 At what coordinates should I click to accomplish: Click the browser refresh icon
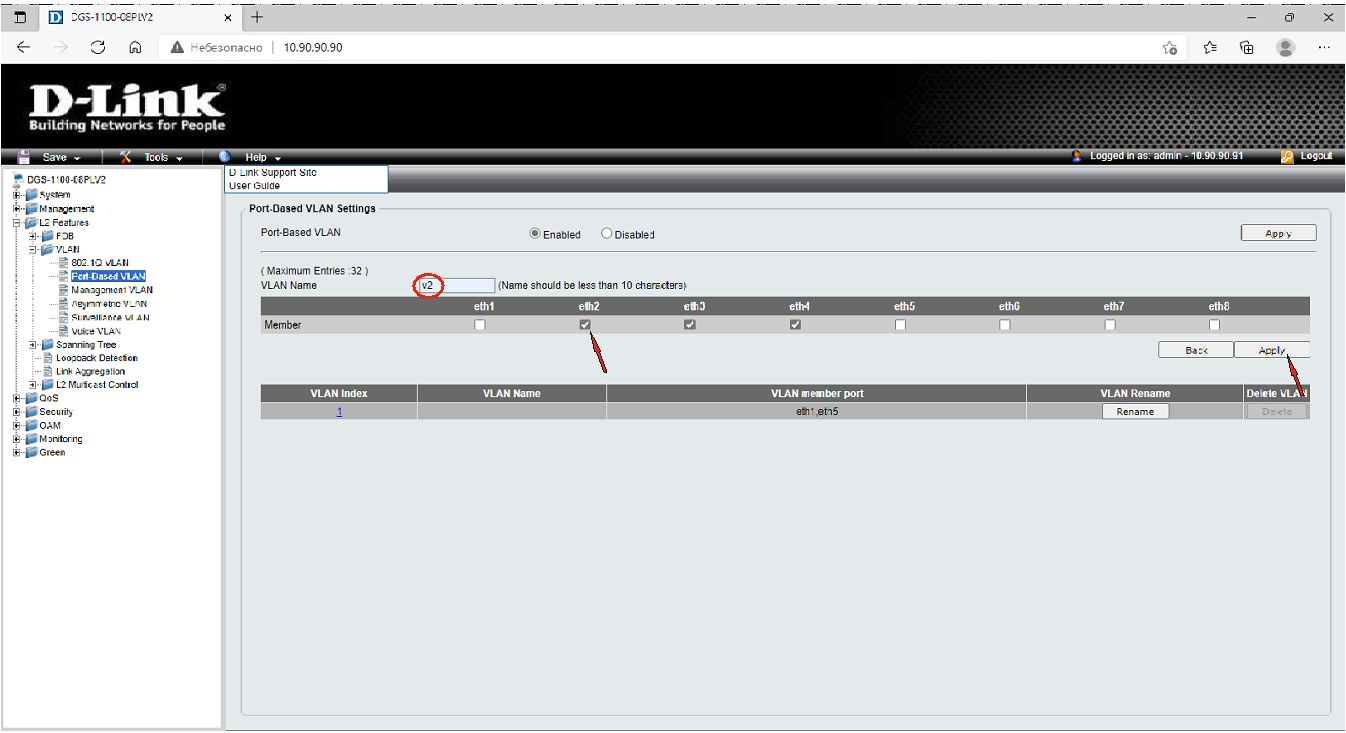(x=98, y=47)
